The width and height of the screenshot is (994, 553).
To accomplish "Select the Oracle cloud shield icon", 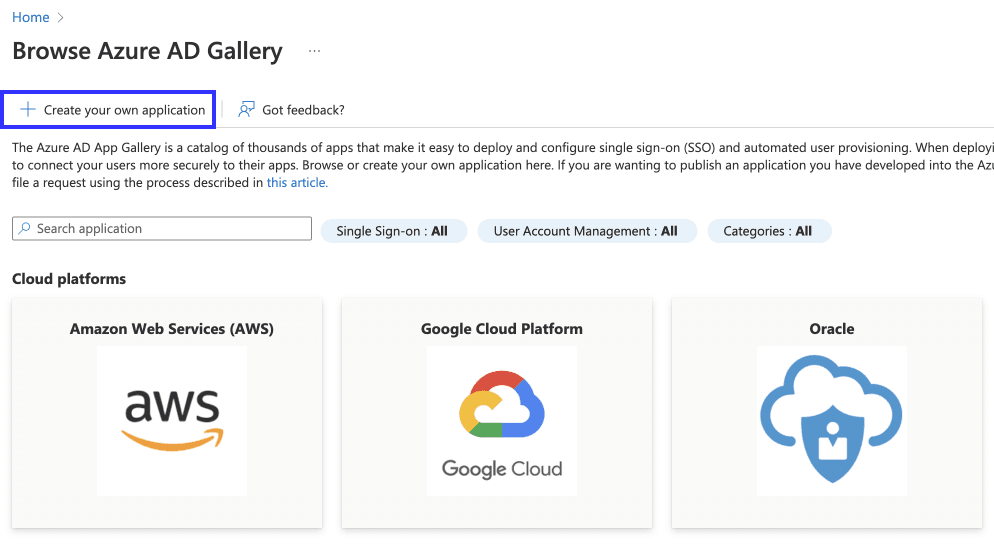I will (832, 420).
